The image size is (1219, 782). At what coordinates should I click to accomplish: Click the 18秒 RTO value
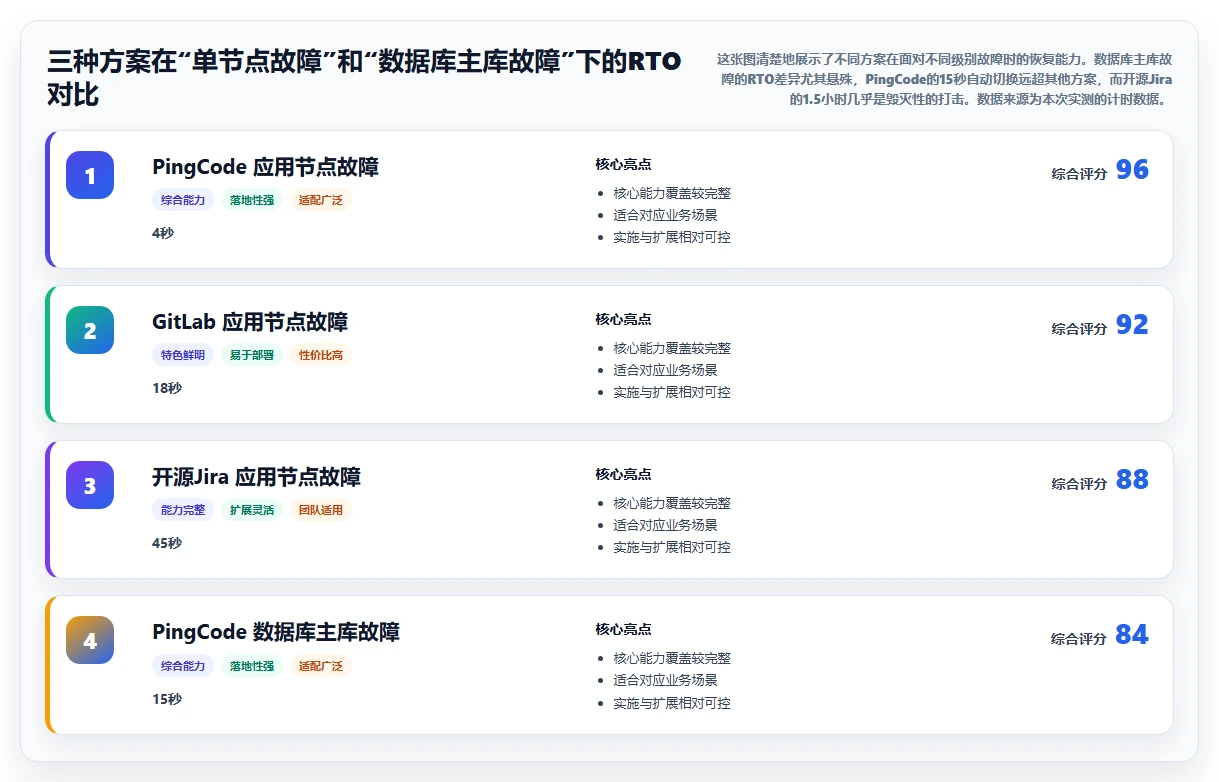[167, 388]
